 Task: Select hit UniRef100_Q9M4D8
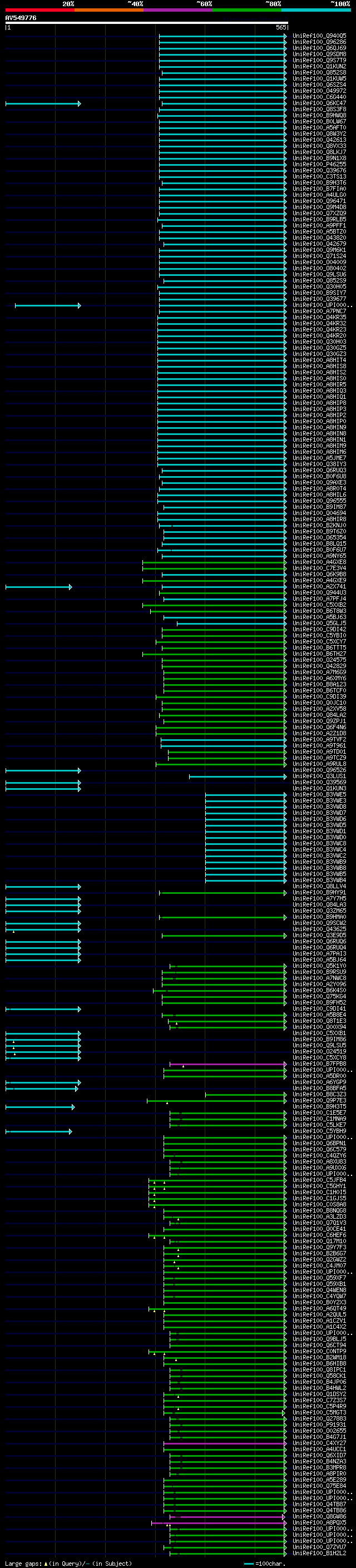[x=319, y=207]
